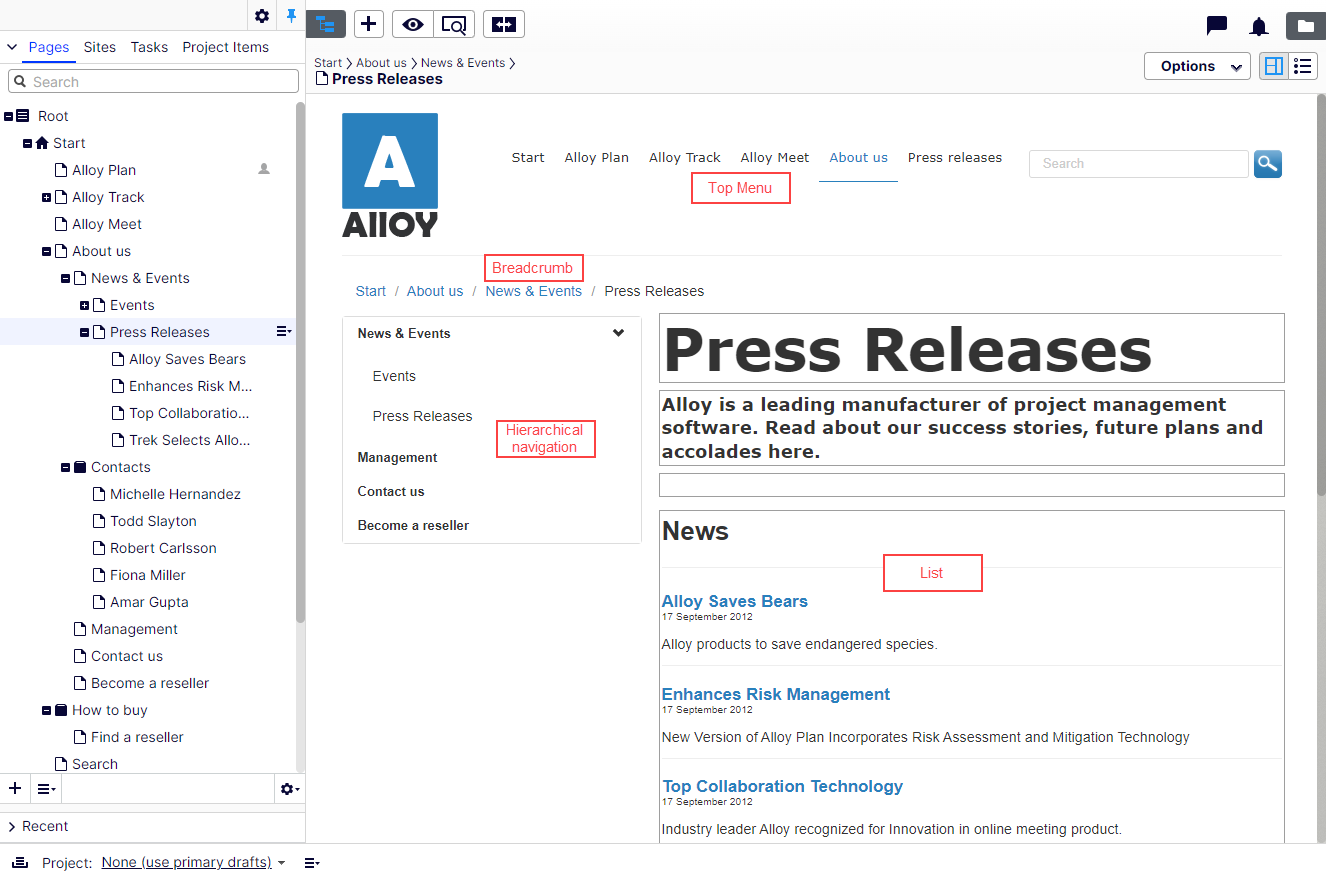Select Alloy Meet in page tree
This screenshot has width=1326, height=879.
[107, 224]
